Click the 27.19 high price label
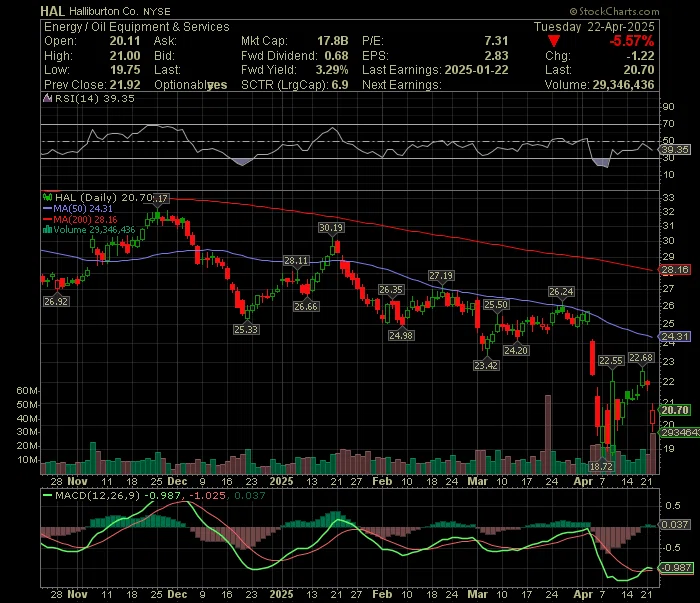The image size is (700, 603). coord(441,276)
